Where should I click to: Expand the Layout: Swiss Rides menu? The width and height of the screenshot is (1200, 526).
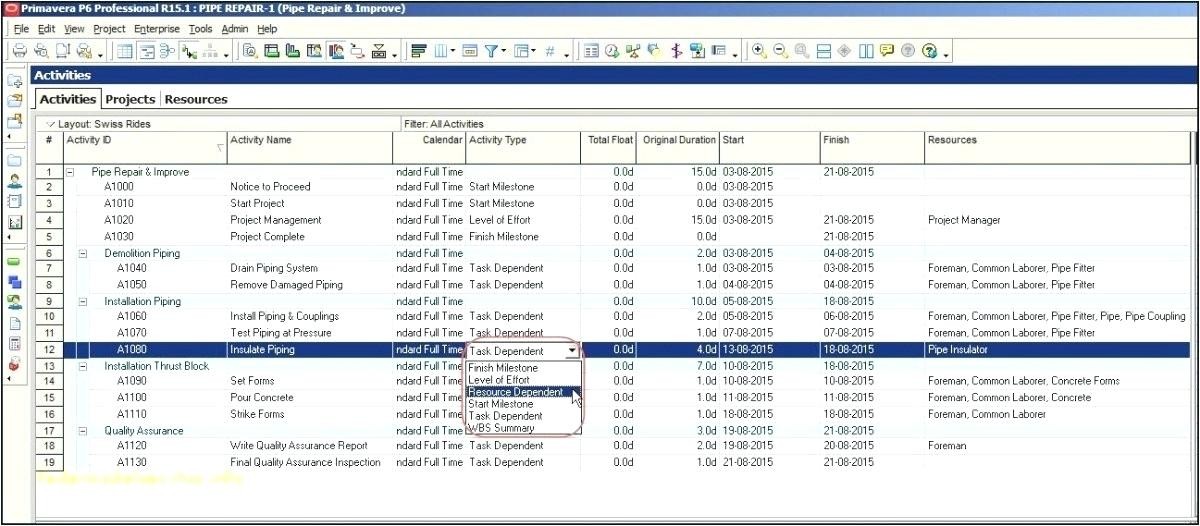click(51, 124)
